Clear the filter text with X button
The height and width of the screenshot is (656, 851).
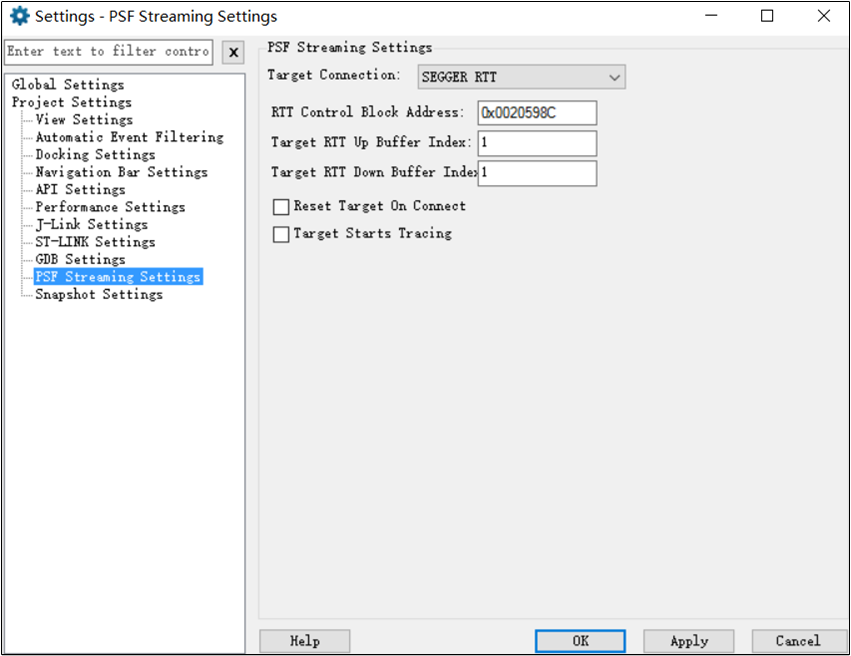[x=232, y=52]
